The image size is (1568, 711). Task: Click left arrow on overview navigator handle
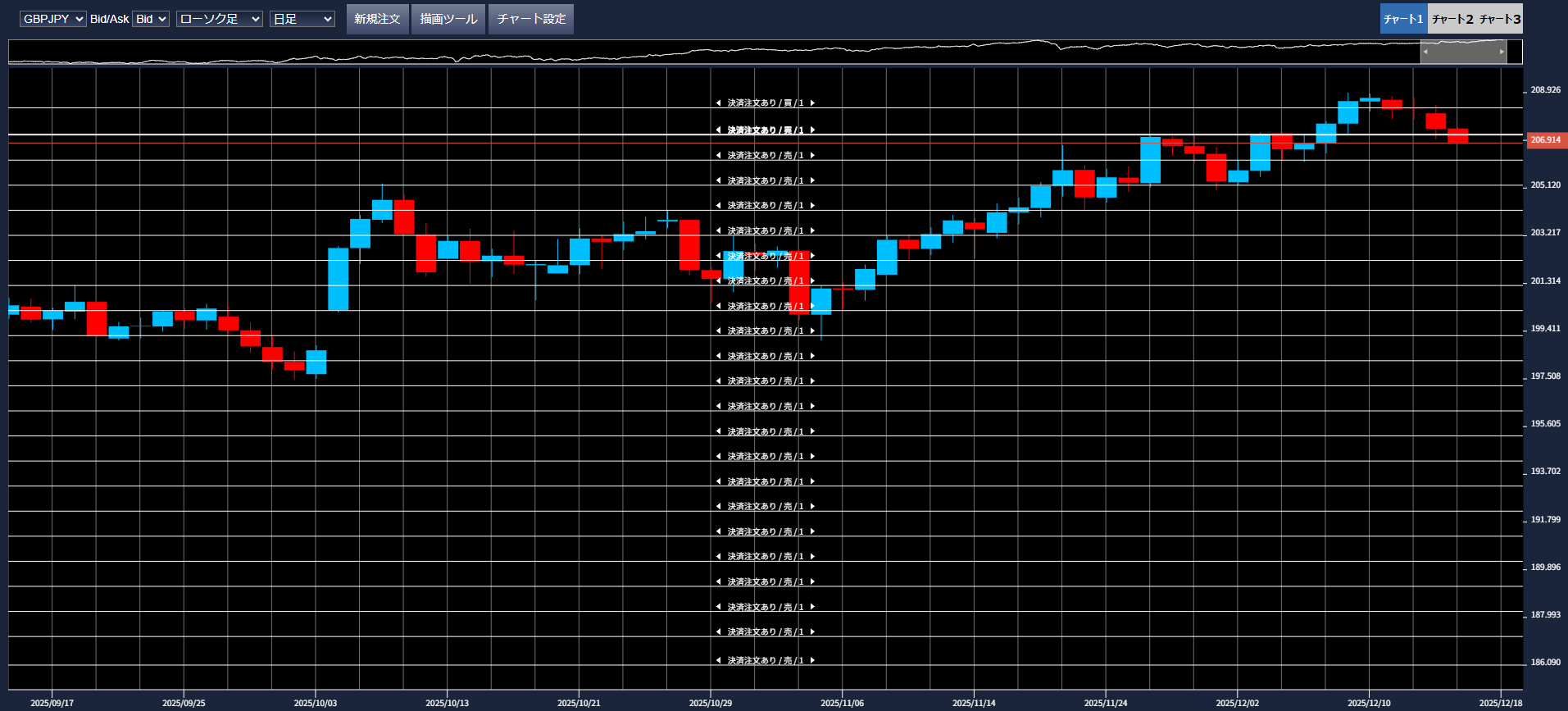pyautogui.click(x=1425, y=52)
